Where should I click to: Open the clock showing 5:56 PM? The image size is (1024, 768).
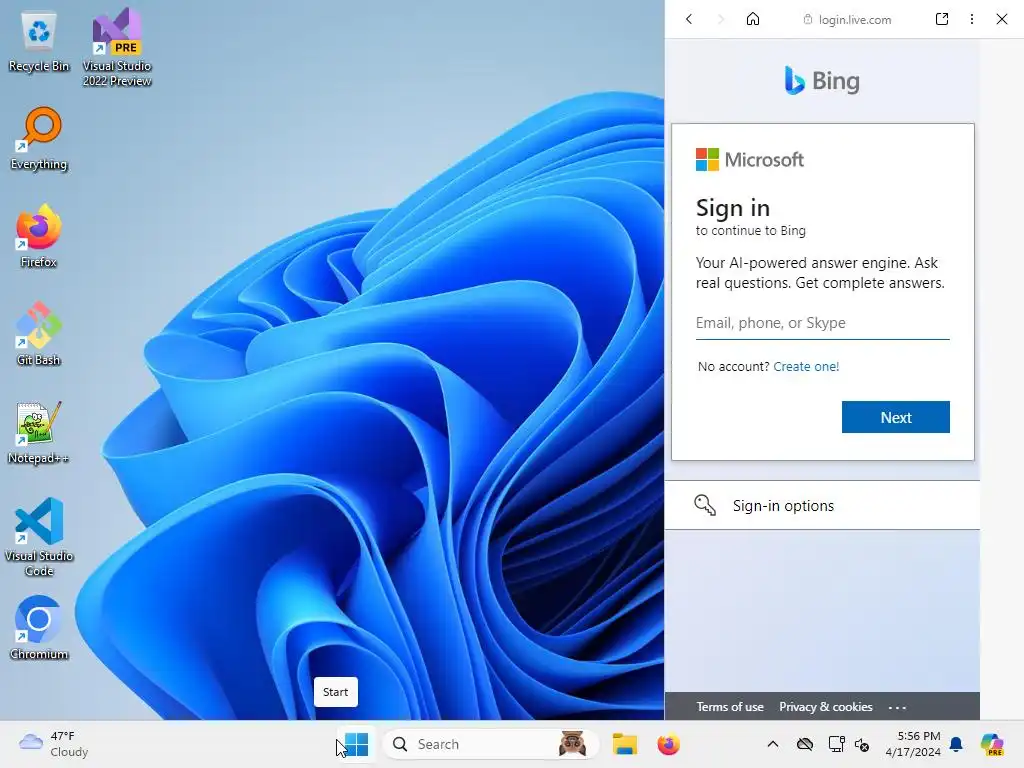913,744
